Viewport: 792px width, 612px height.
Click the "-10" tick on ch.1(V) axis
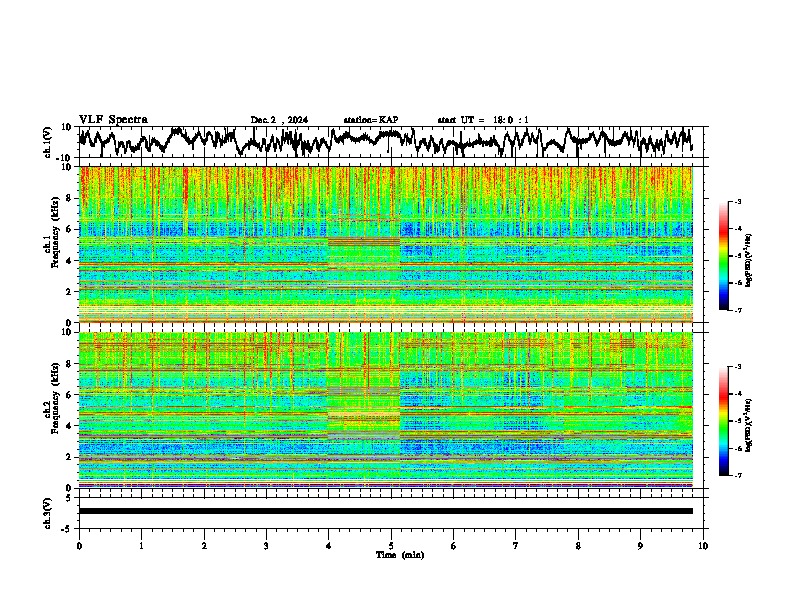[65, 158]
